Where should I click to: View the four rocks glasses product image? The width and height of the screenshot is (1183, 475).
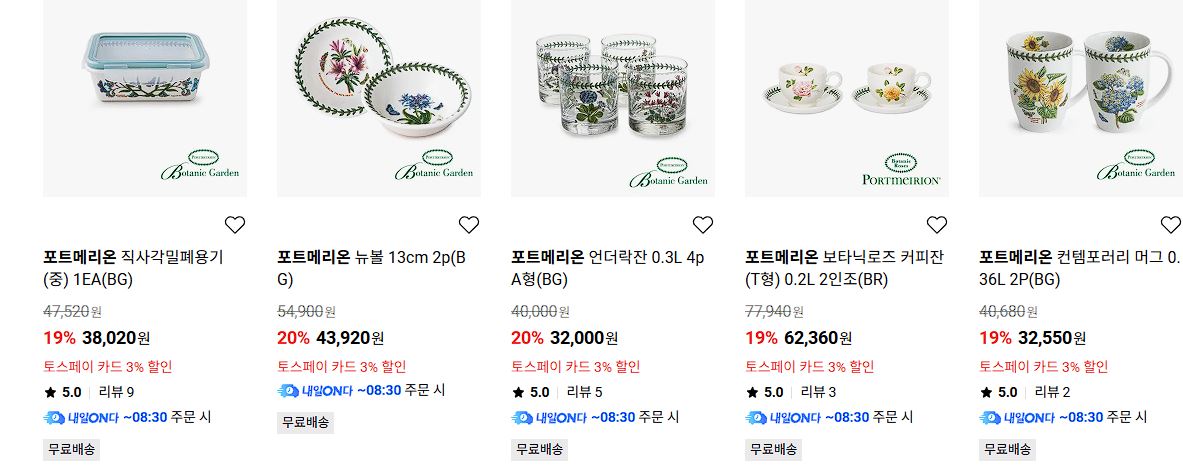click(x=613, y=98)
